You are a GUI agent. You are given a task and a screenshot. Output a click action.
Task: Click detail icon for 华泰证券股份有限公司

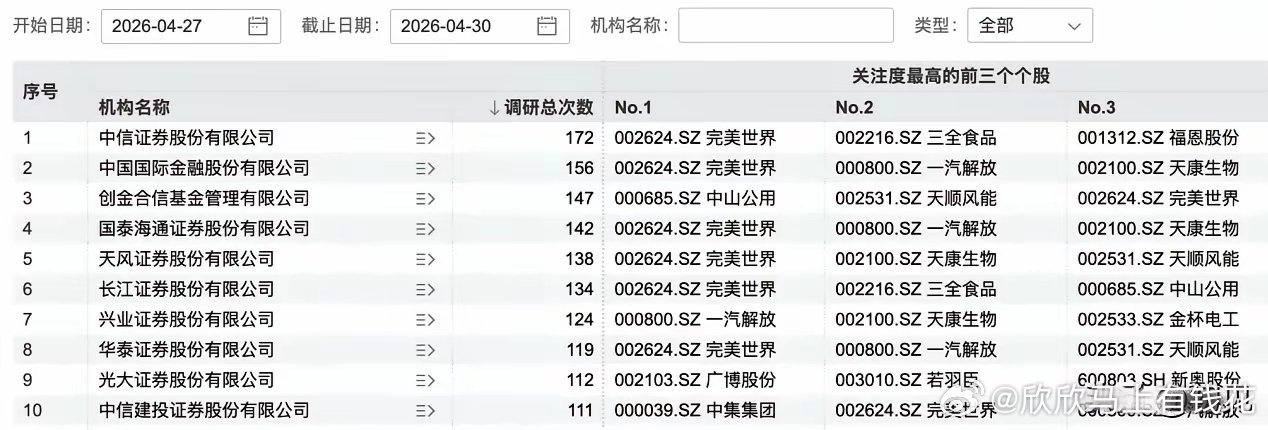[x=425, y=350]
